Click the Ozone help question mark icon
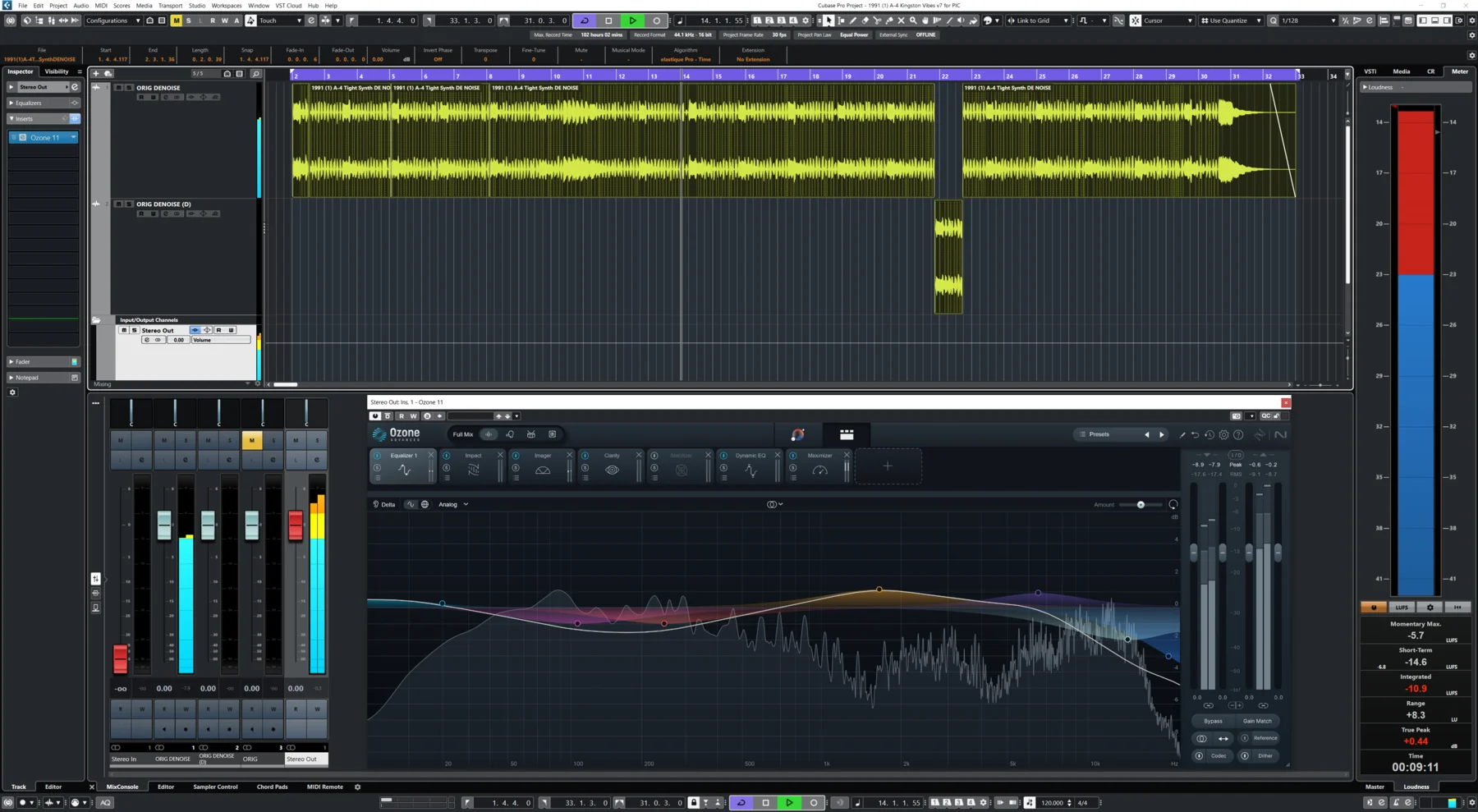 (x=1237, y=436)
